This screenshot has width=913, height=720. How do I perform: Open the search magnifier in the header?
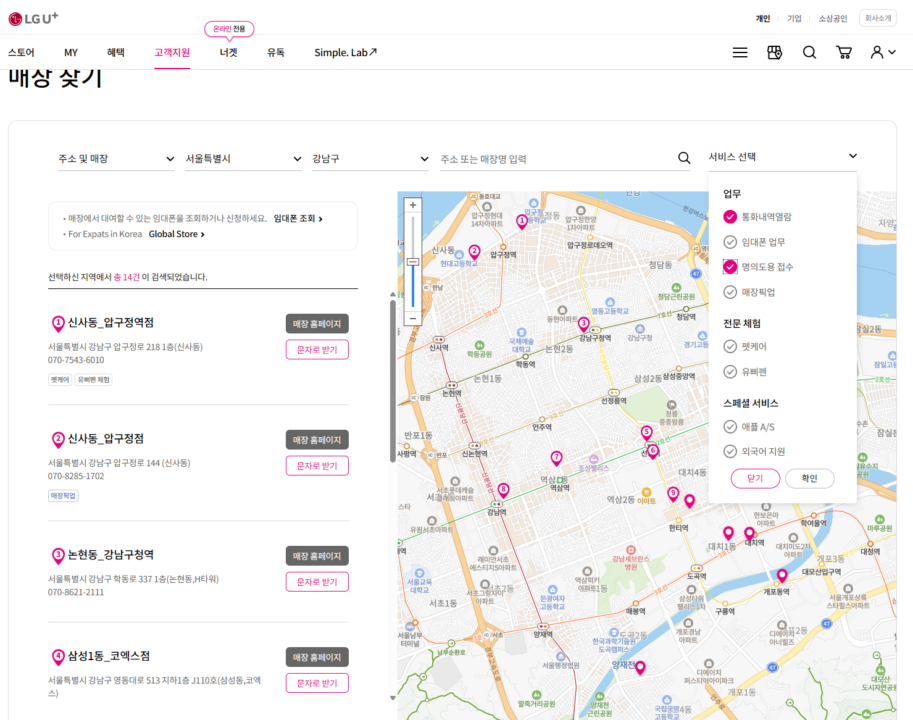coord(809,52)
